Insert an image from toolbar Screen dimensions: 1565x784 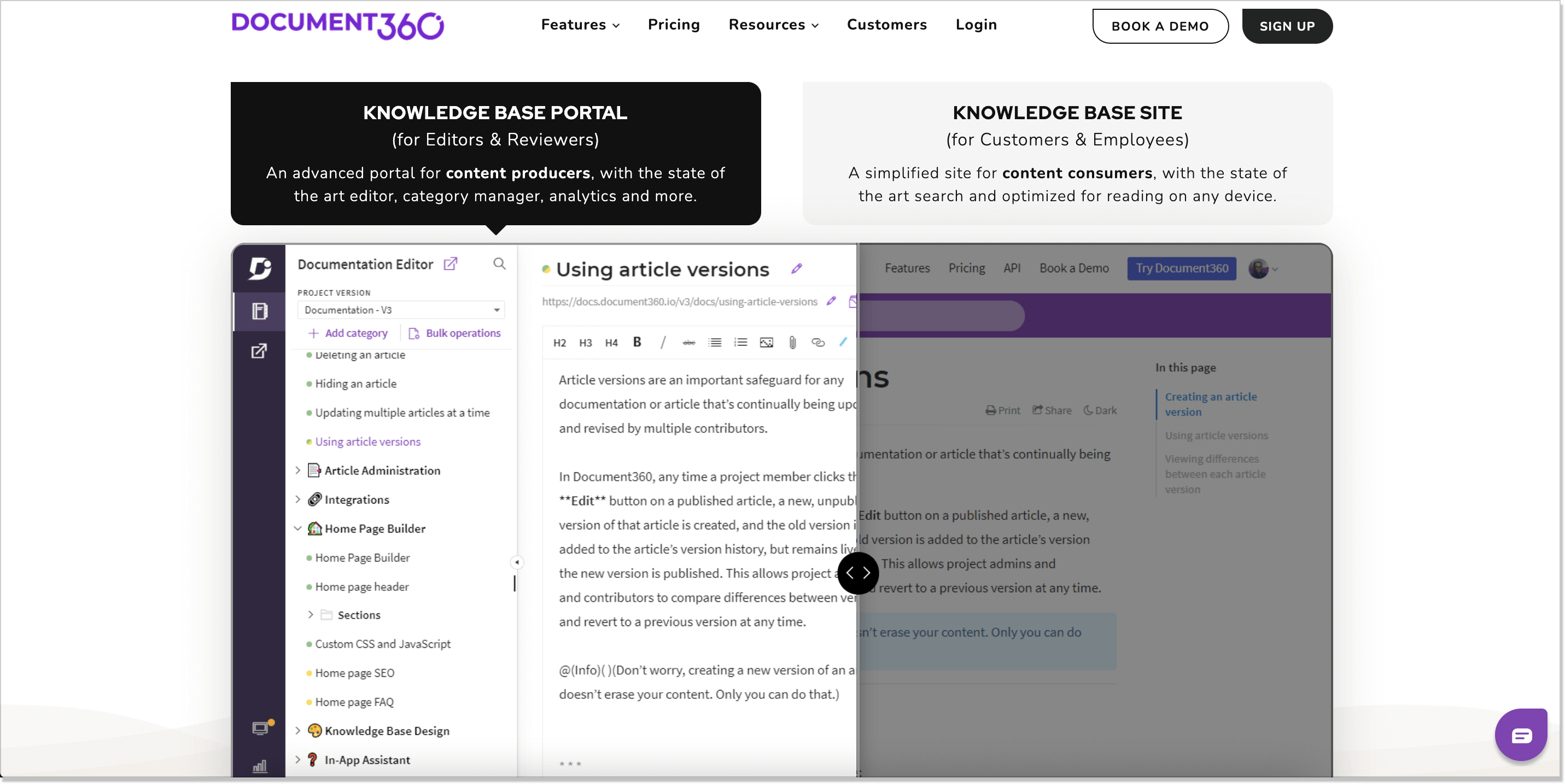click(766, 343)
